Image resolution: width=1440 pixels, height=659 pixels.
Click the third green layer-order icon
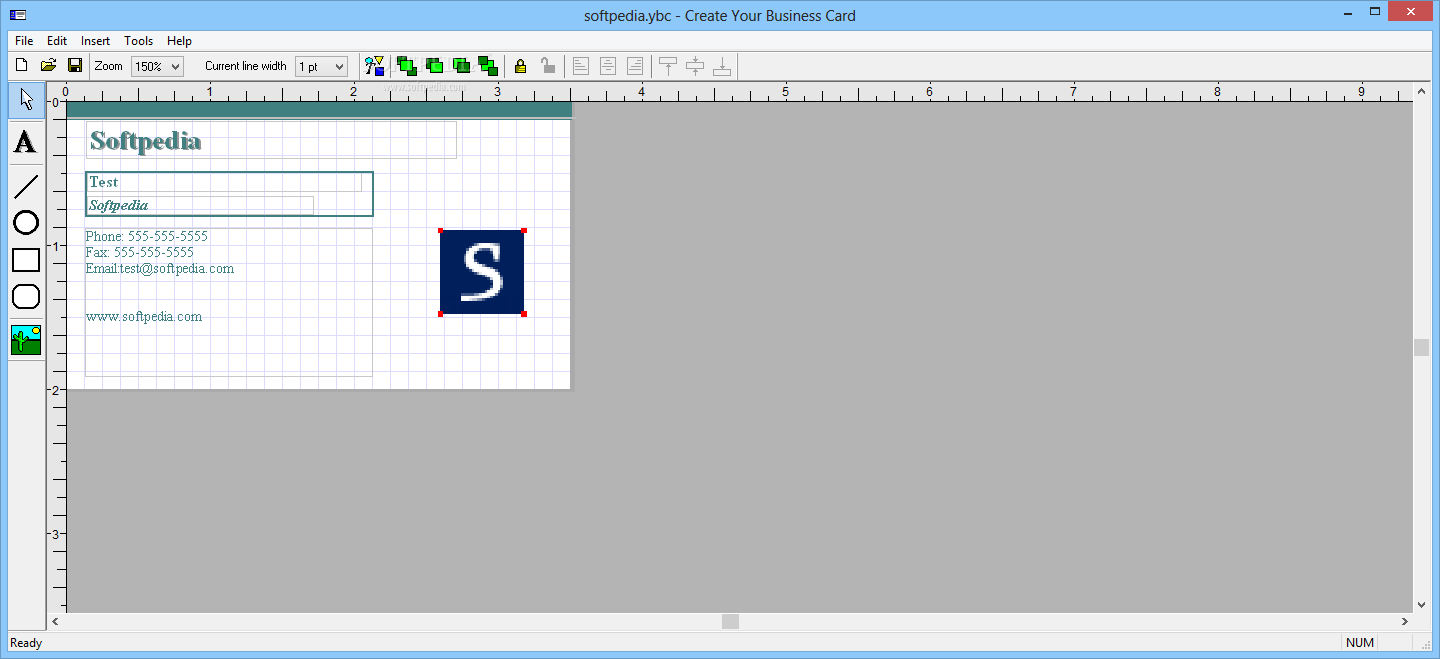[461, 66]
